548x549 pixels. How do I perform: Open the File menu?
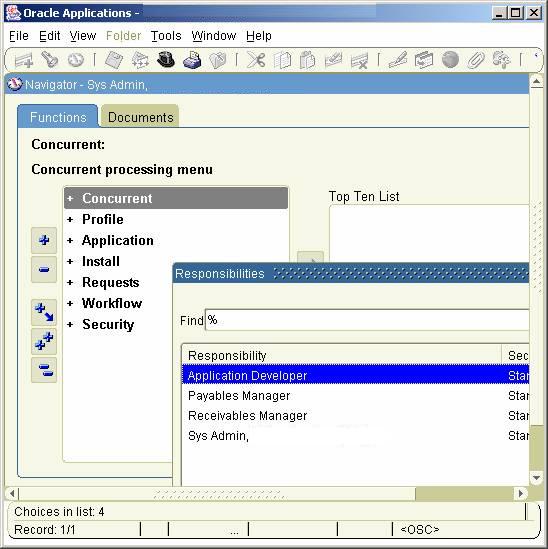[x=19, y=36]
